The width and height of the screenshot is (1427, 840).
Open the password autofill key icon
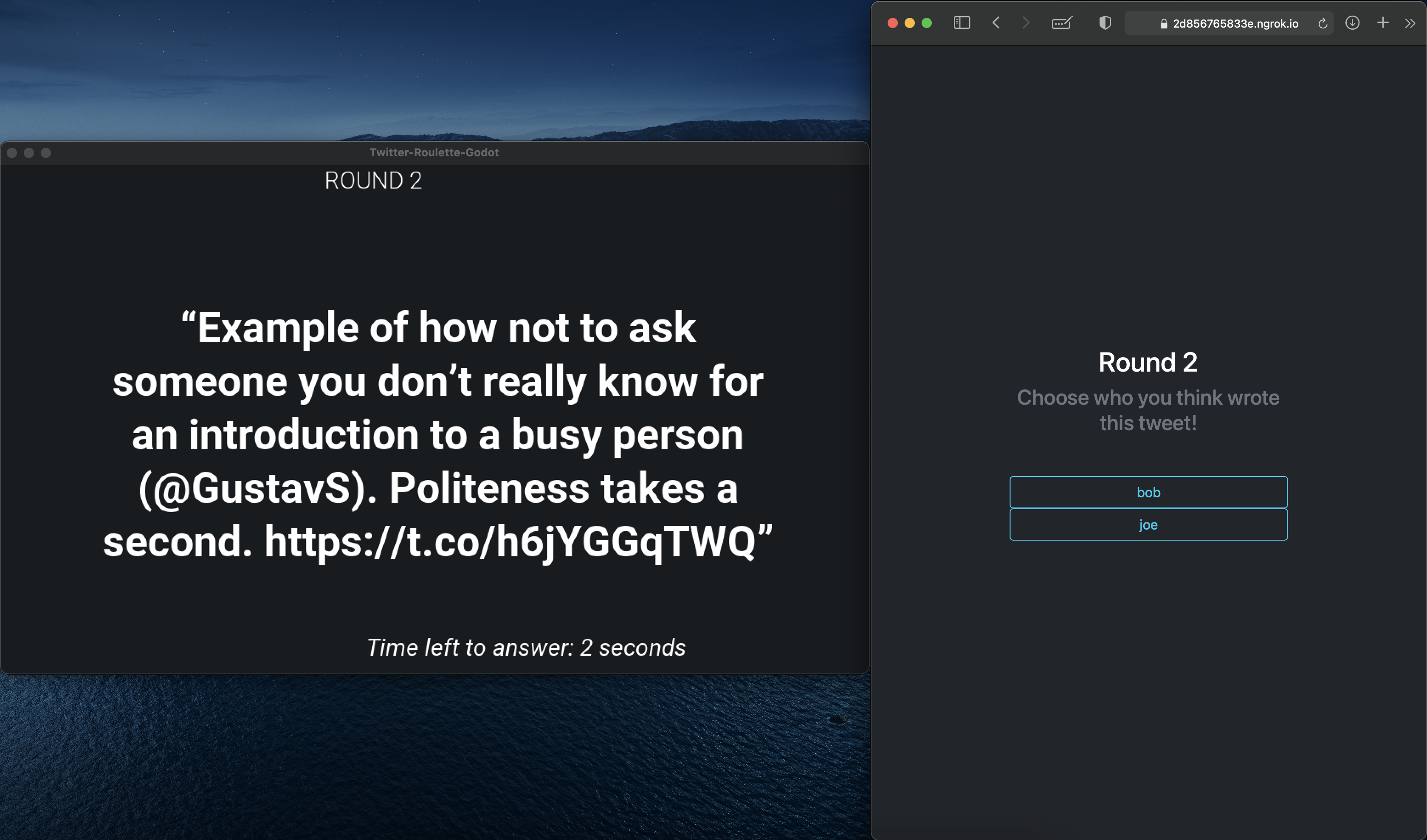click(x=1062, y=23)
